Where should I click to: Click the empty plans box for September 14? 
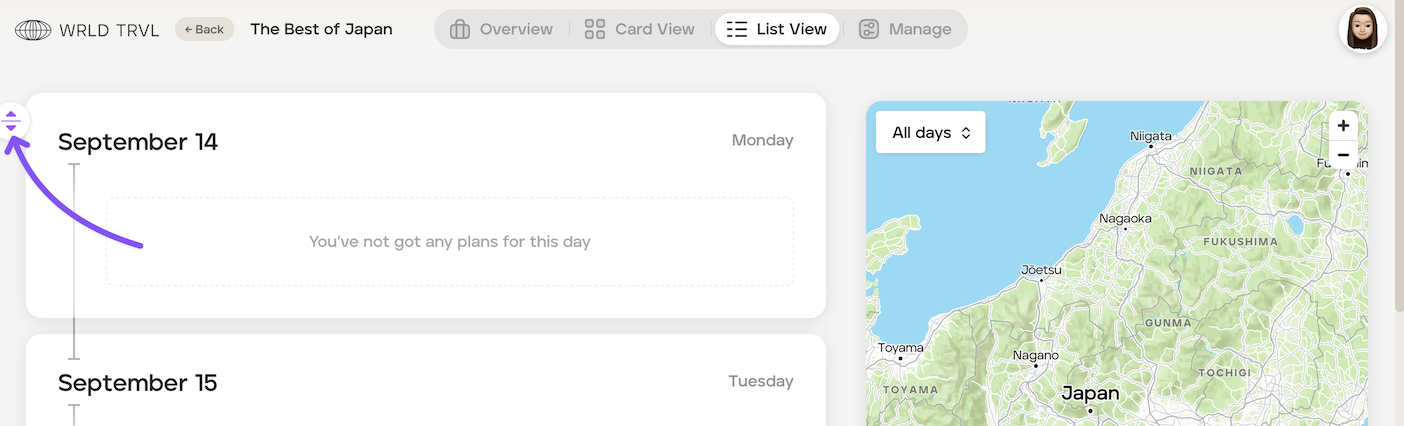450,241
